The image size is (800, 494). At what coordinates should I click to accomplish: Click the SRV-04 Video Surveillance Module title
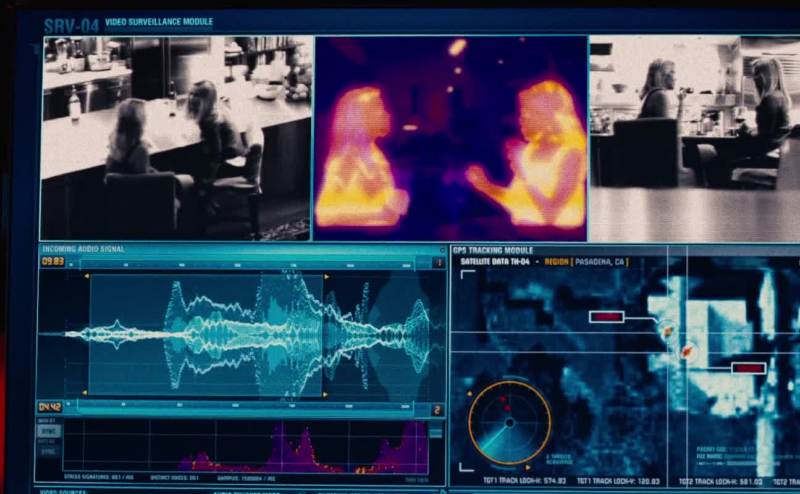click(x=127, y=23)
